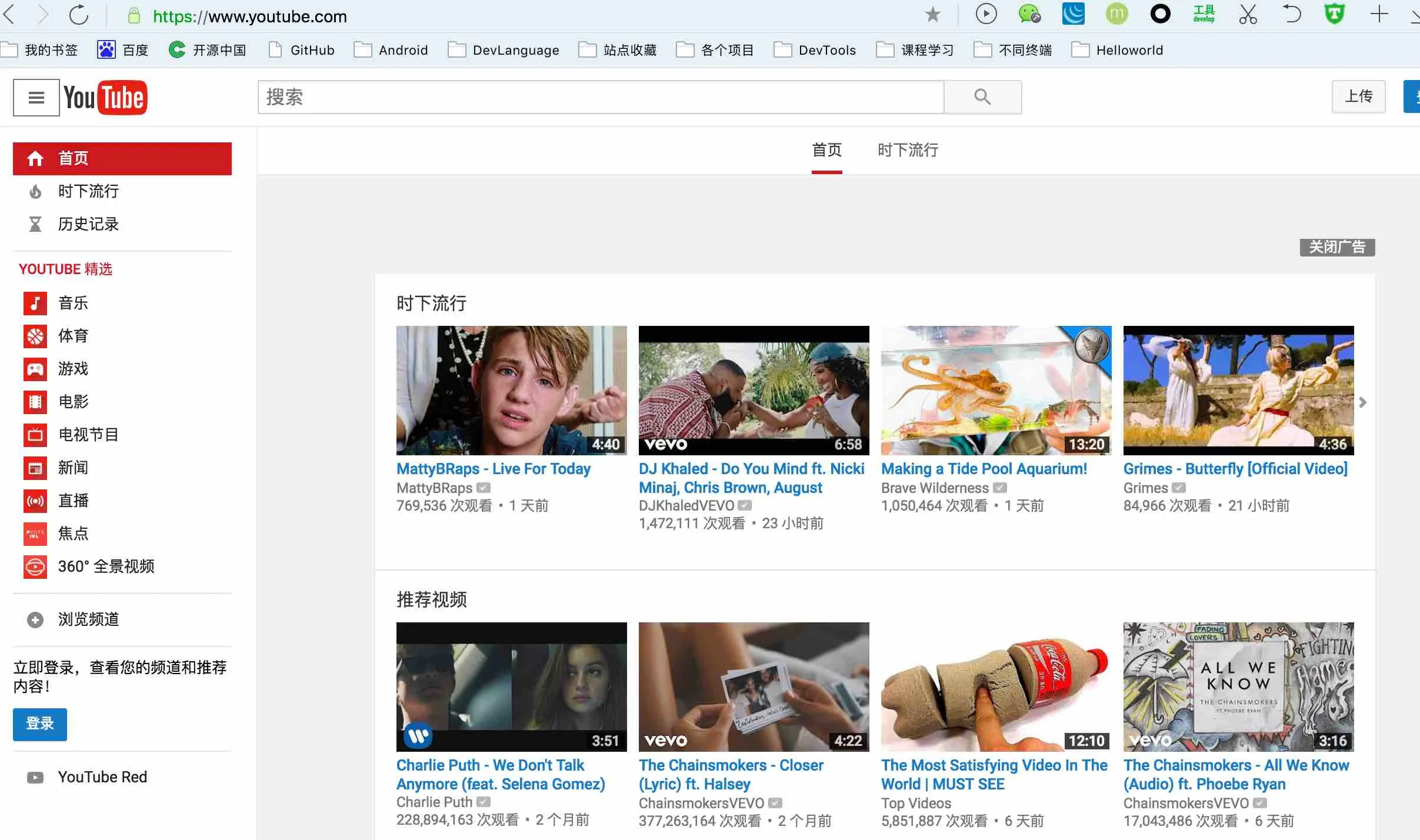Screen dimensions: 1420x840
Task: Click 浏览频道 browse channels plus icon
Action: [35, 619]
